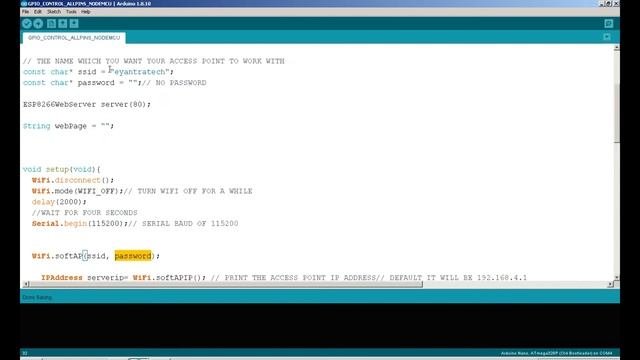Click the highlighted word password in softAP call
Viewport: 640px width, 360px height.
coord(133,256)
